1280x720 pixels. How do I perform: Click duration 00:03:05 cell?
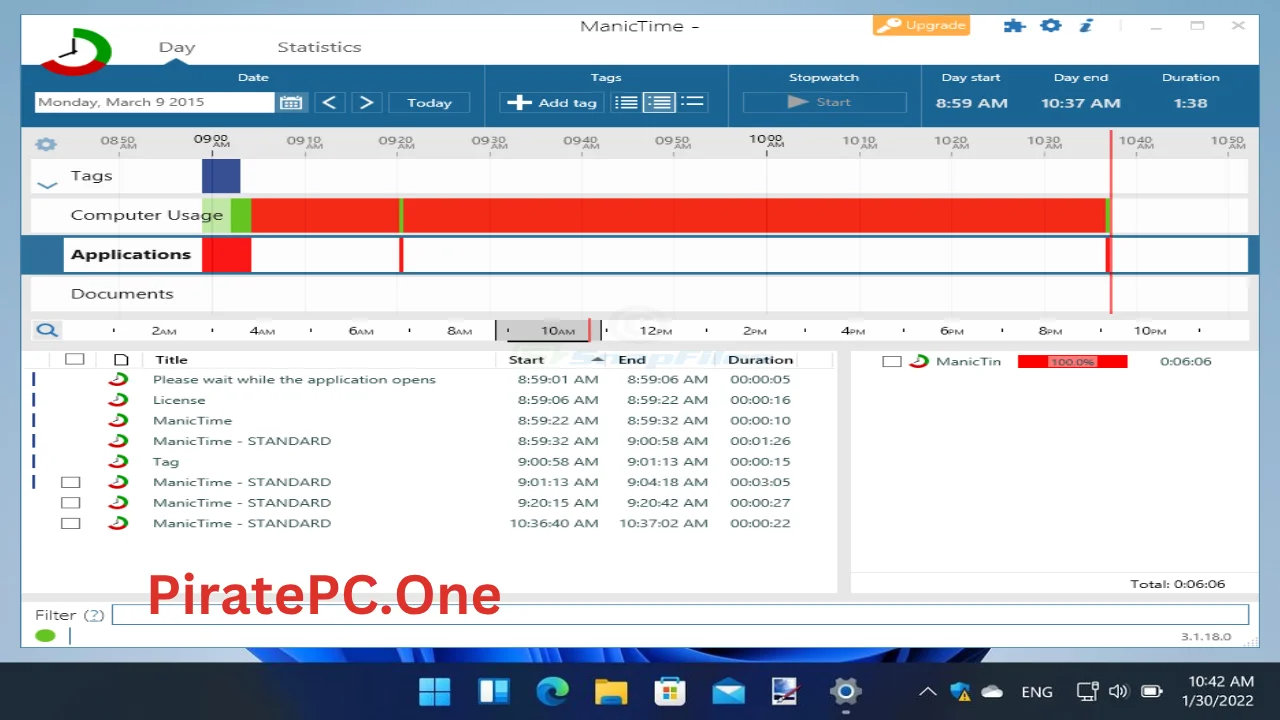(760, 482)
